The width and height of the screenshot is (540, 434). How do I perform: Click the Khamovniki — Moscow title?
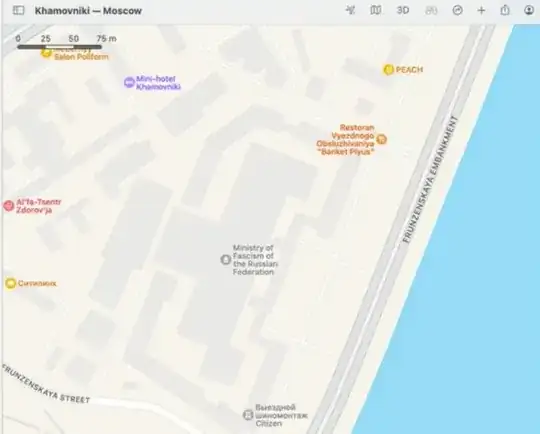(88, 11)
